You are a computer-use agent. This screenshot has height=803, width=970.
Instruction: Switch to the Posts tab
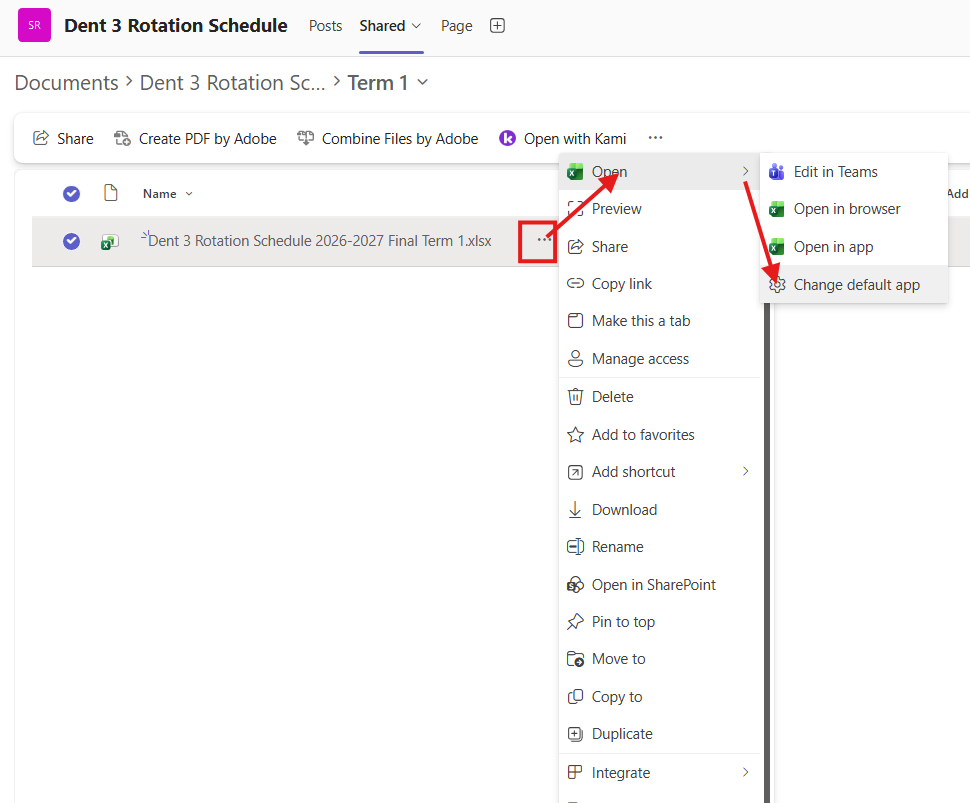click(325, 26)
